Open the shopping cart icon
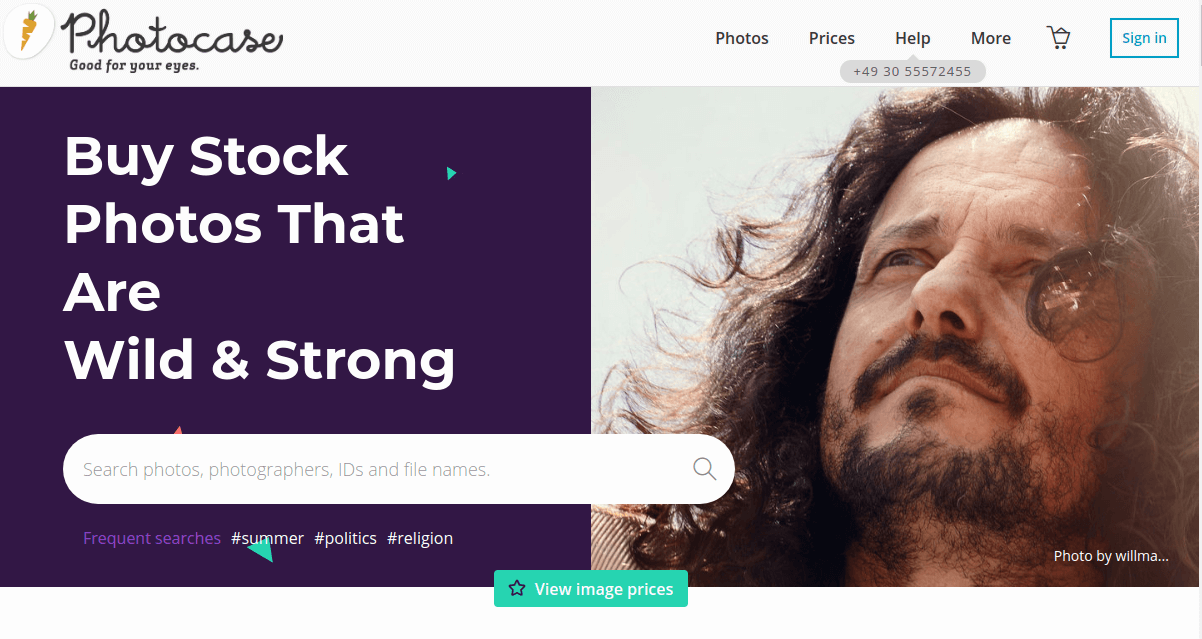The image size is (1202, 639). 1058,38
